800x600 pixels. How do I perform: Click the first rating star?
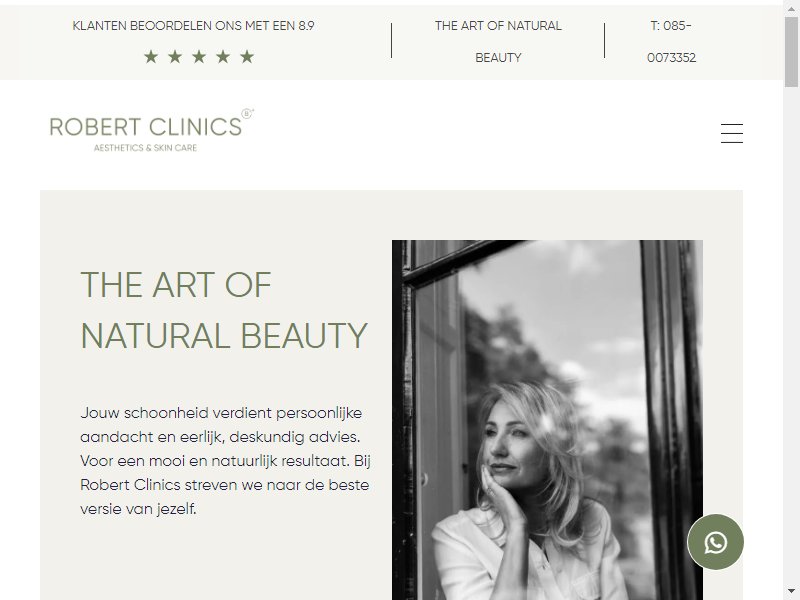pyautogui.click(x=151, y=57)
